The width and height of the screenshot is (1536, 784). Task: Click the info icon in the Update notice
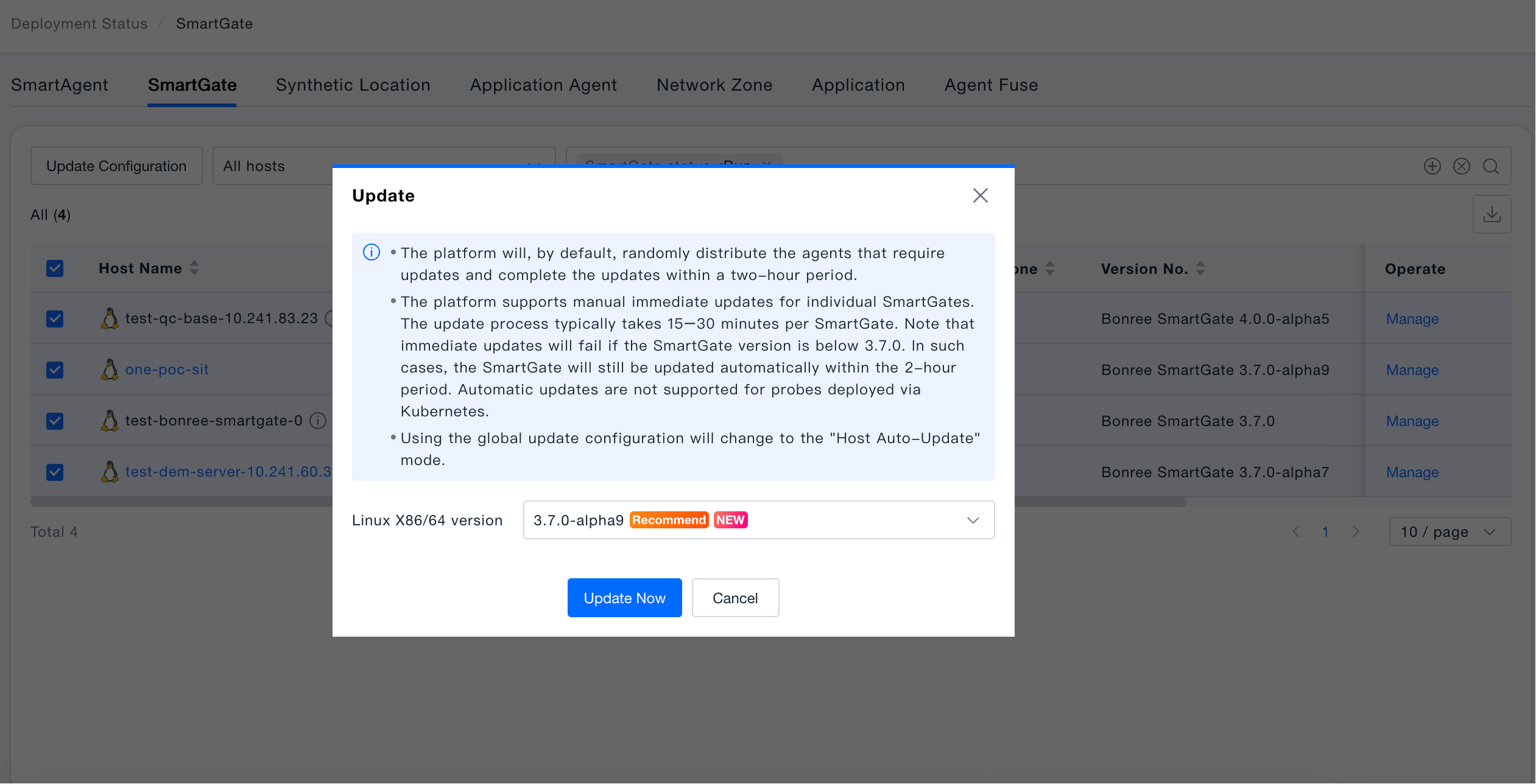tap(372, 252)
